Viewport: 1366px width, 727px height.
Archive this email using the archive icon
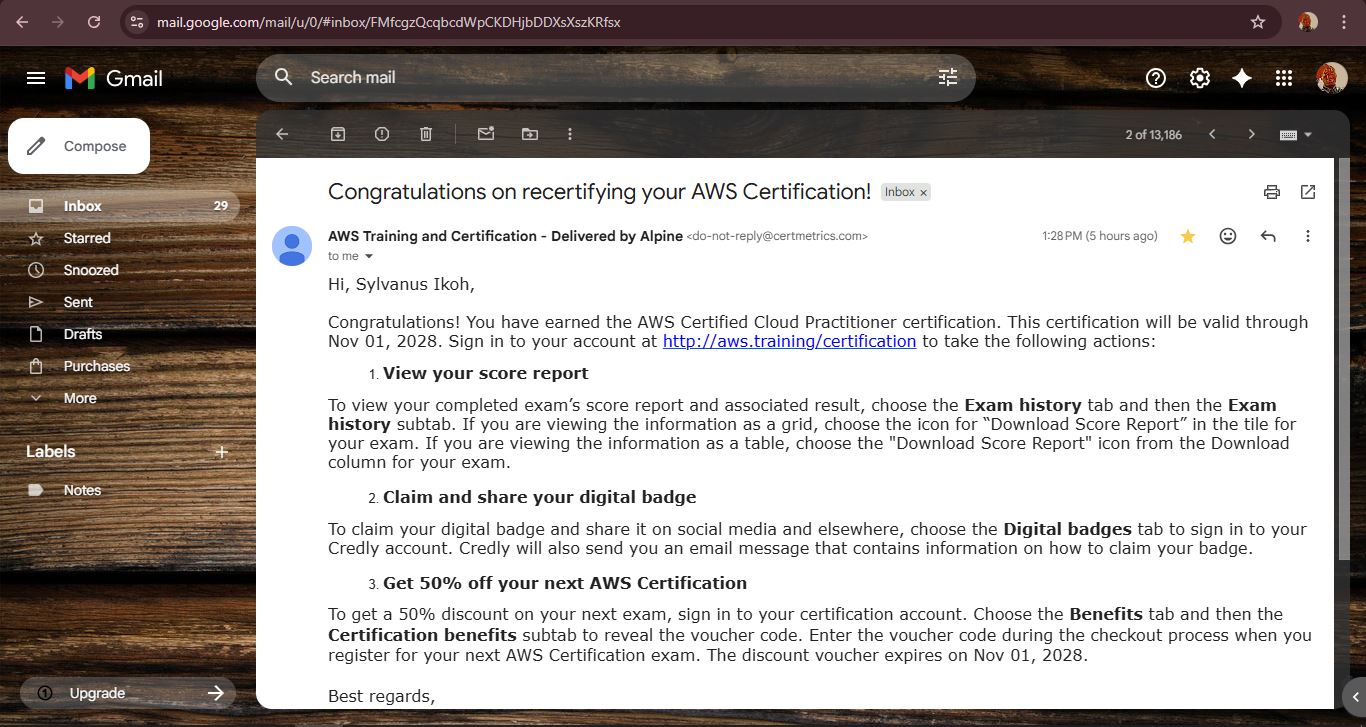338,134
